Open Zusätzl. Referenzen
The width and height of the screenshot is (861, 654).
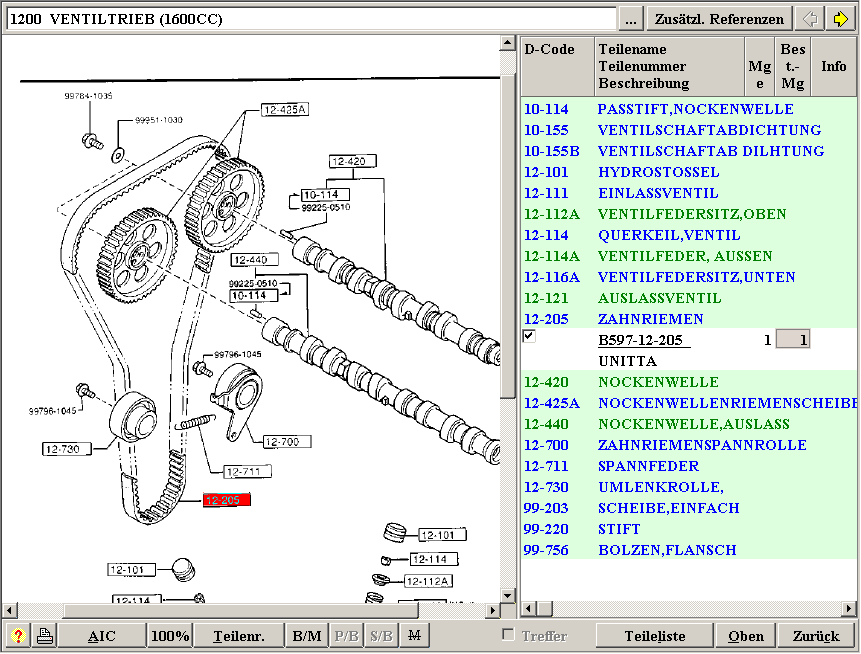[720, 19]
